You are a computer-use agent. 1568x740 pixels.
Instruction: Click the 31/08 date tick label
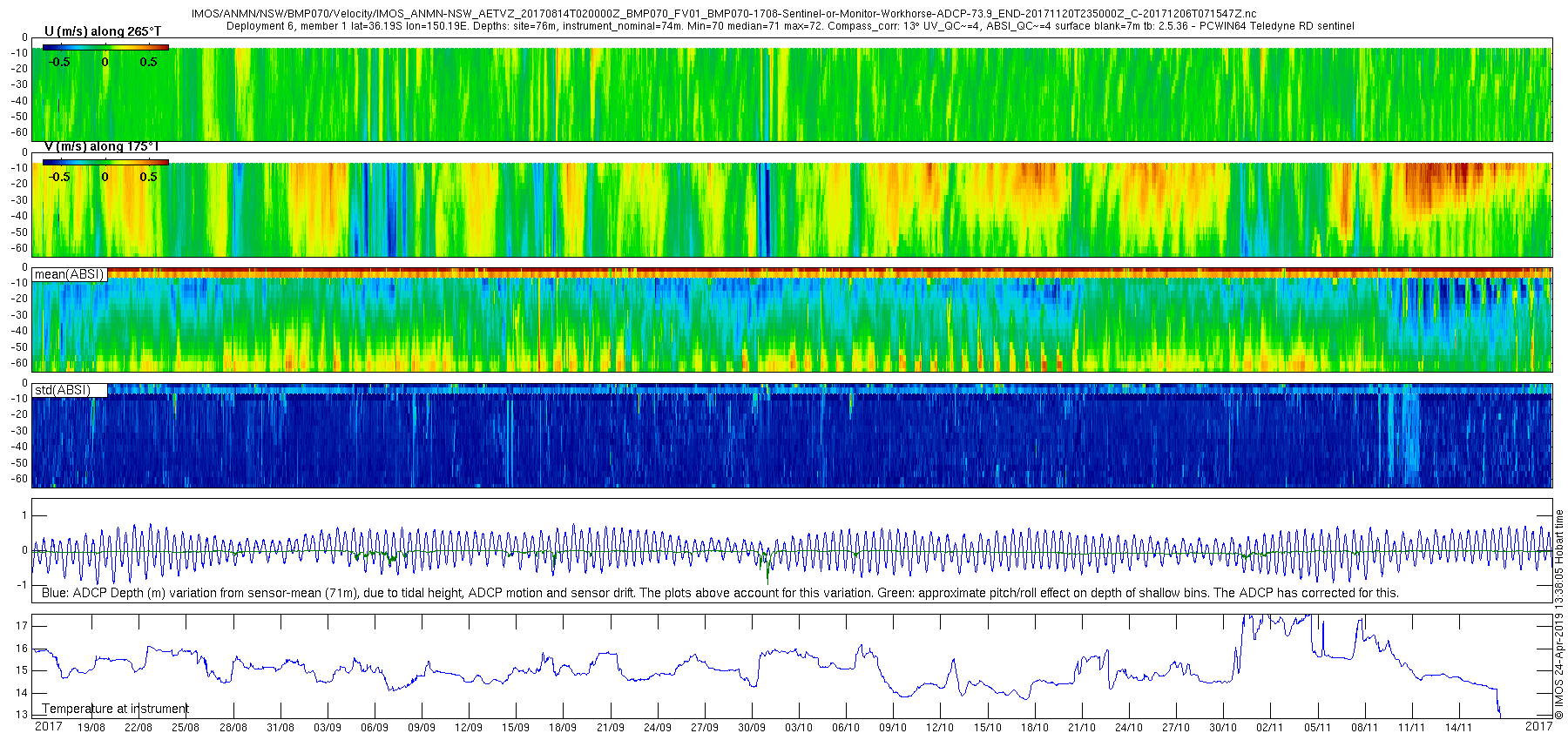click(x=280, y=728)
